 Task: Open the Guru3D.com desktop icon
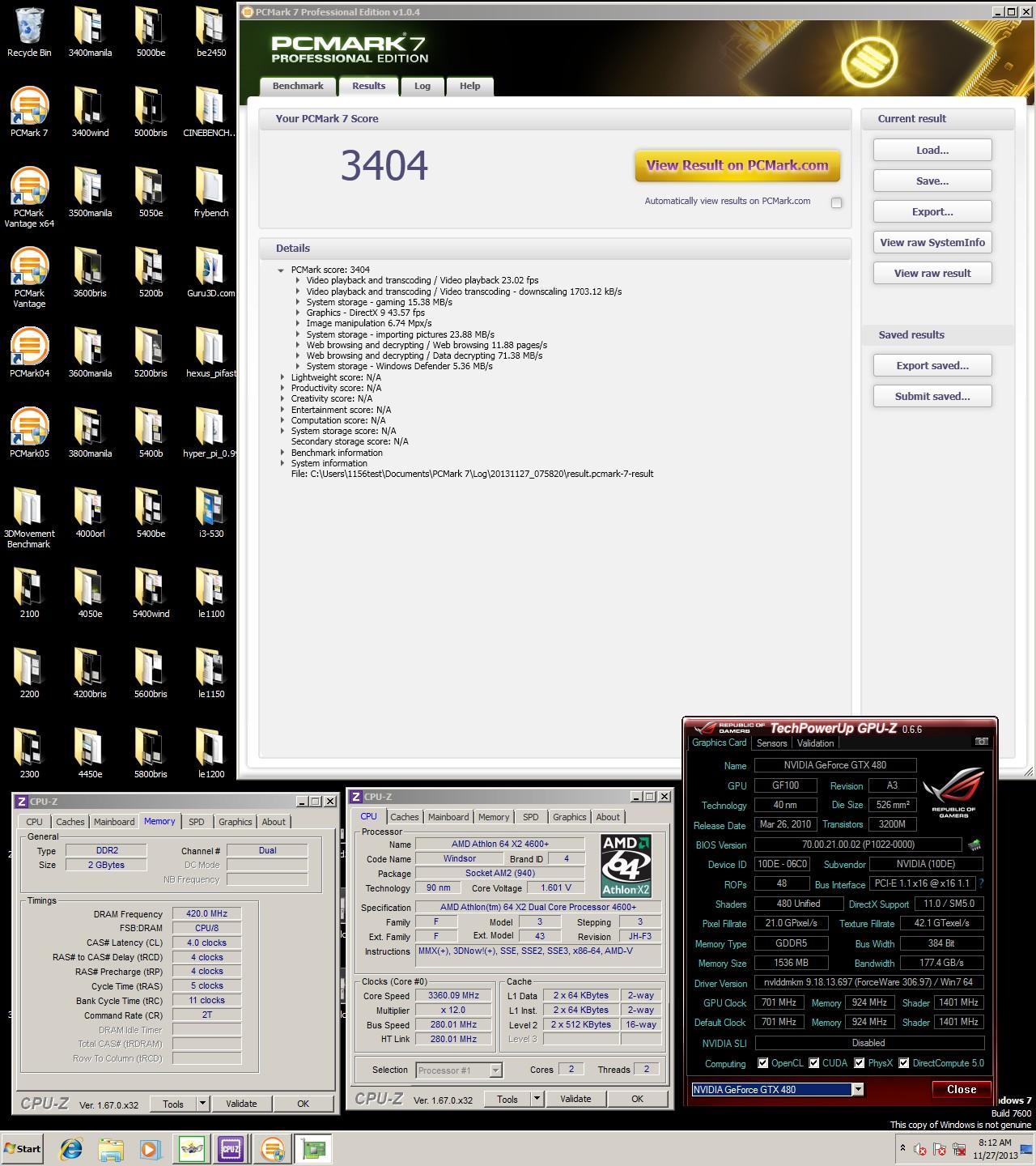(210, 272)
